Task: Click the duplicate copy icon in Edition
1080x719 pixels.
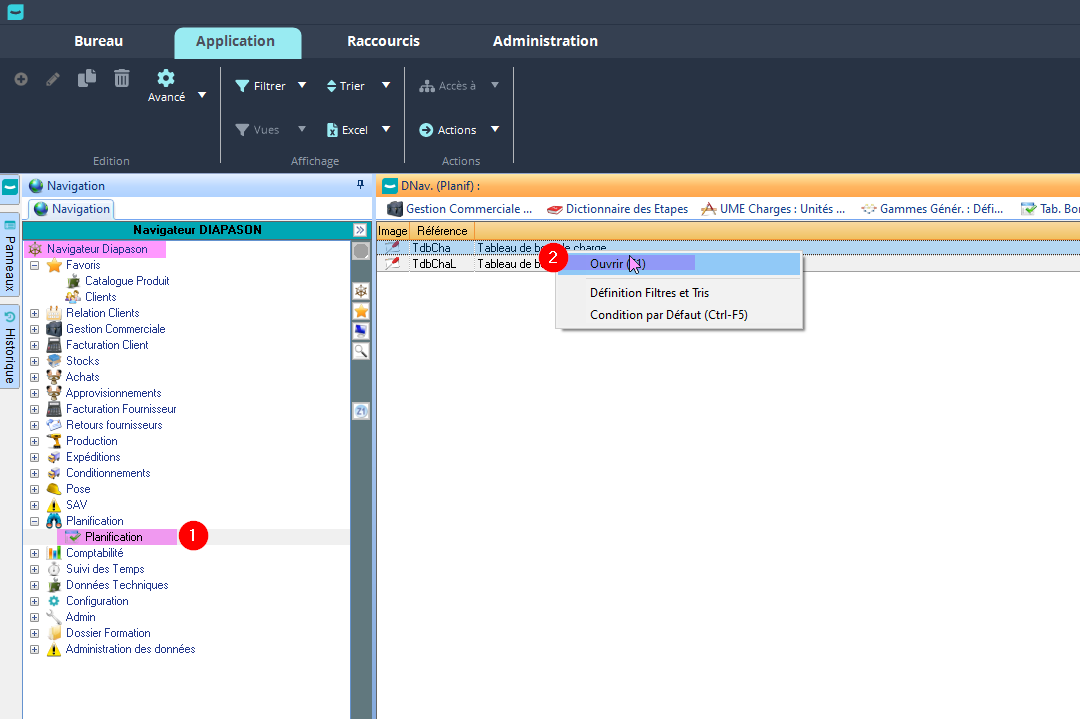Action: [87, 78]
